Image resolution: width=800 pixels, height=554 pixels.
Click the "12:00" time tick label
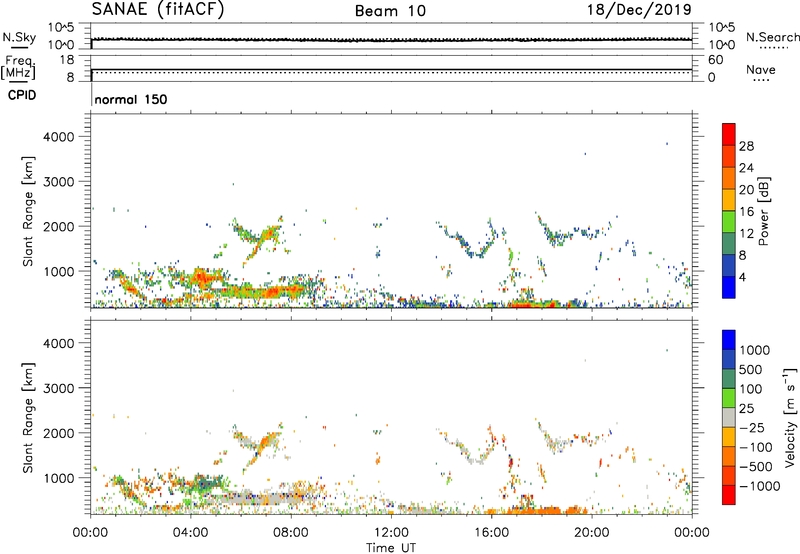point(391,533)
